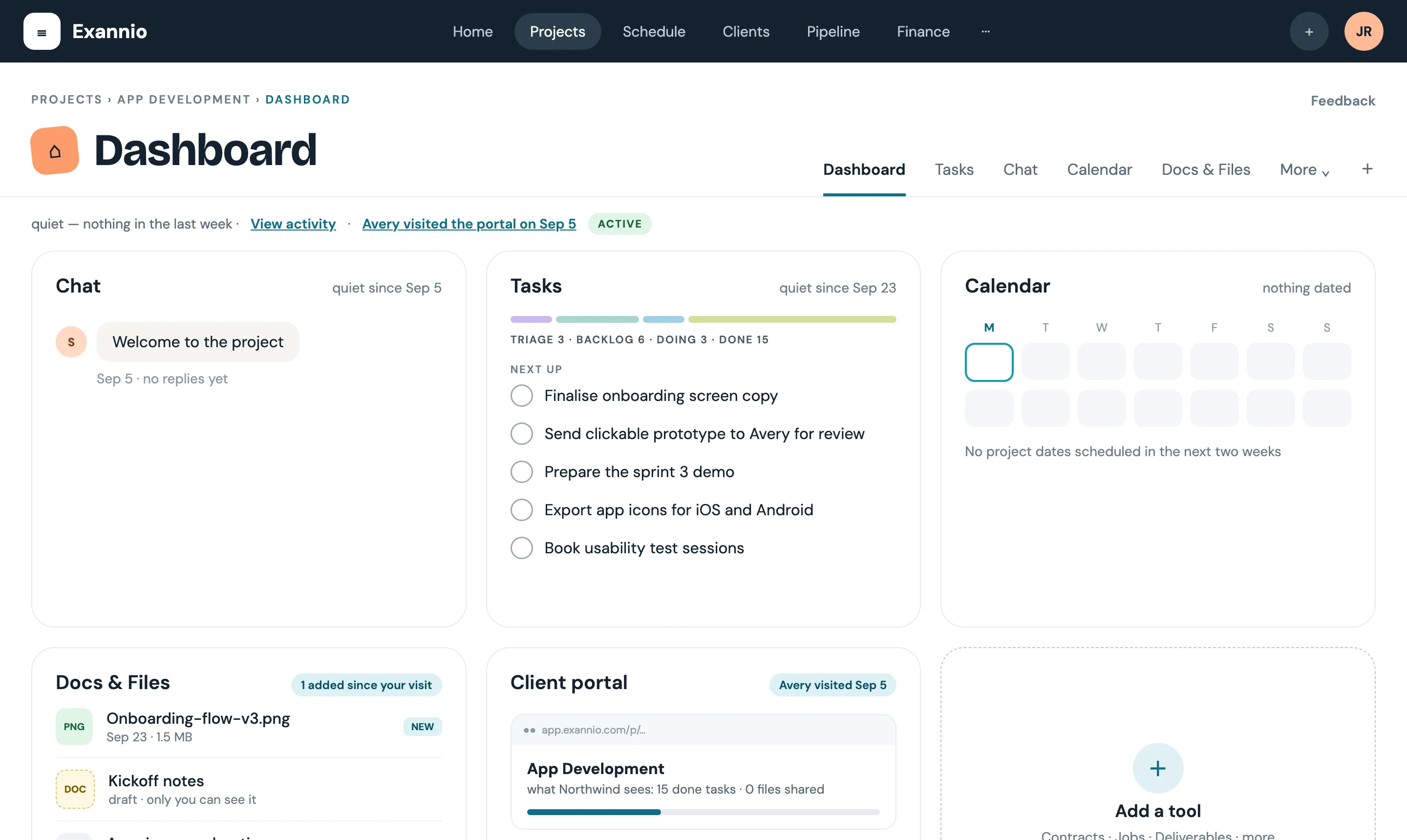Click the Add a tool plus circle

(x=1157, y=768)
